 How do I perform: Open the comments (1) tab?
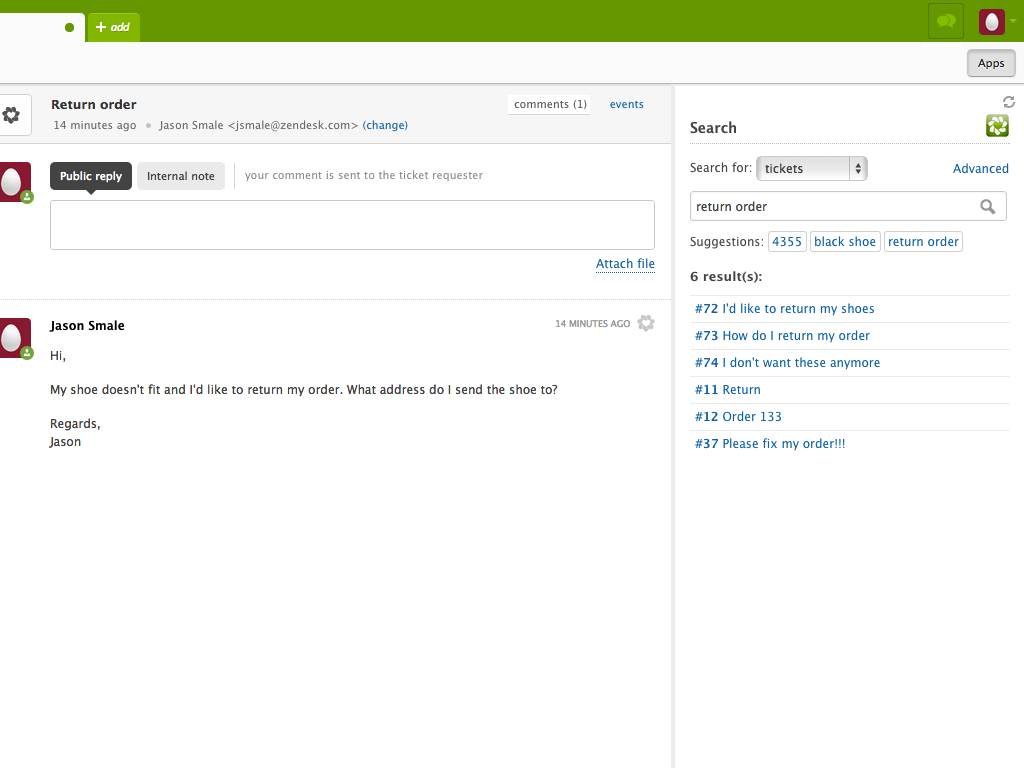548,104
